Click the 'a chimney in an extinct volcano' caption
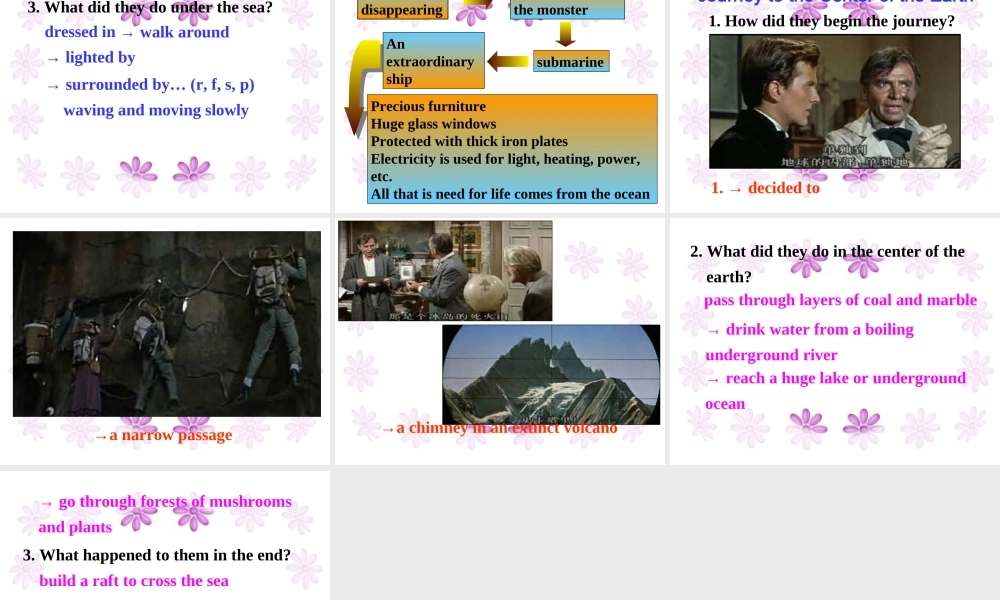 (500, 428)
